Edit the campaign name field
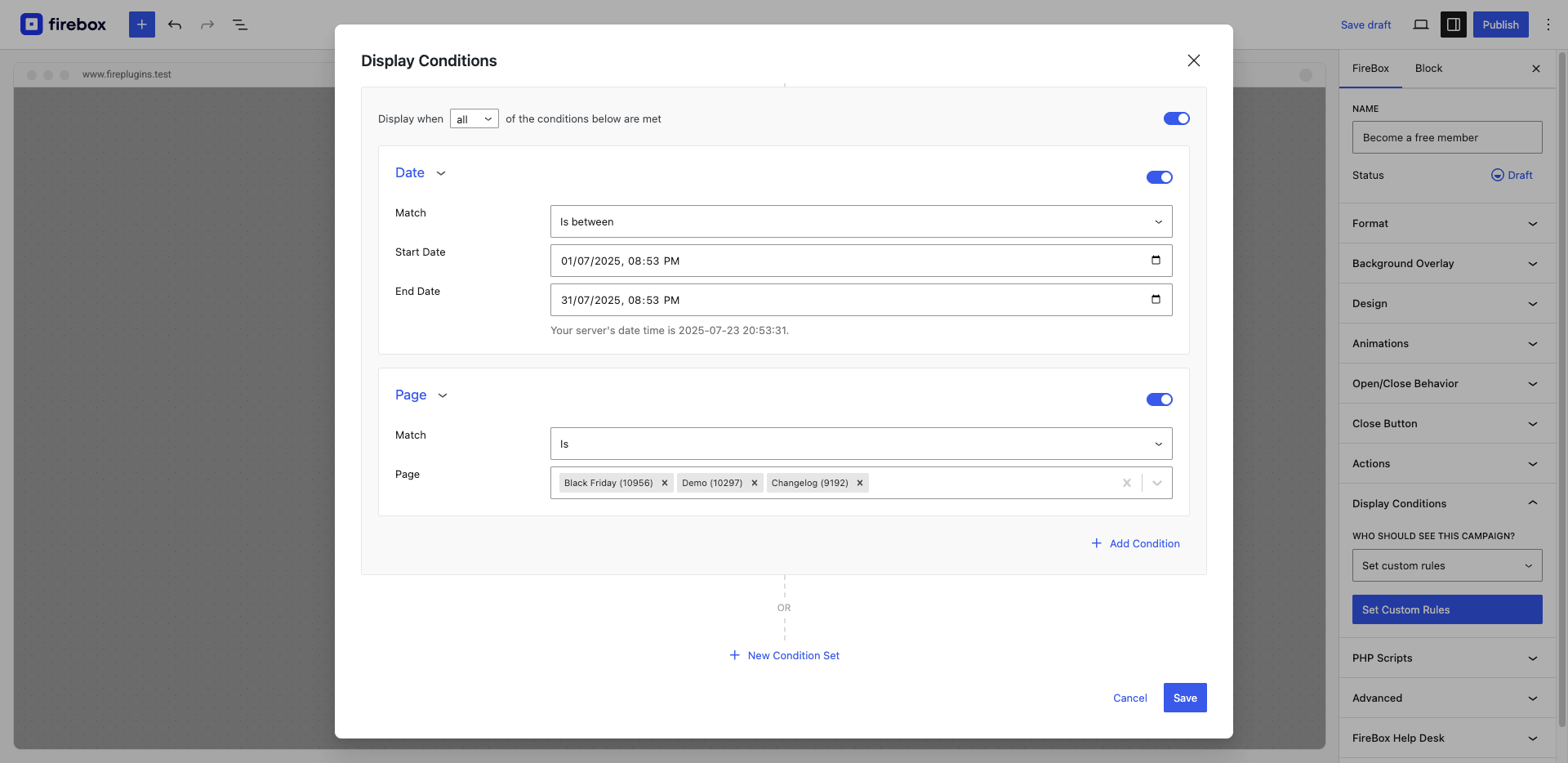 point(1447,137)
